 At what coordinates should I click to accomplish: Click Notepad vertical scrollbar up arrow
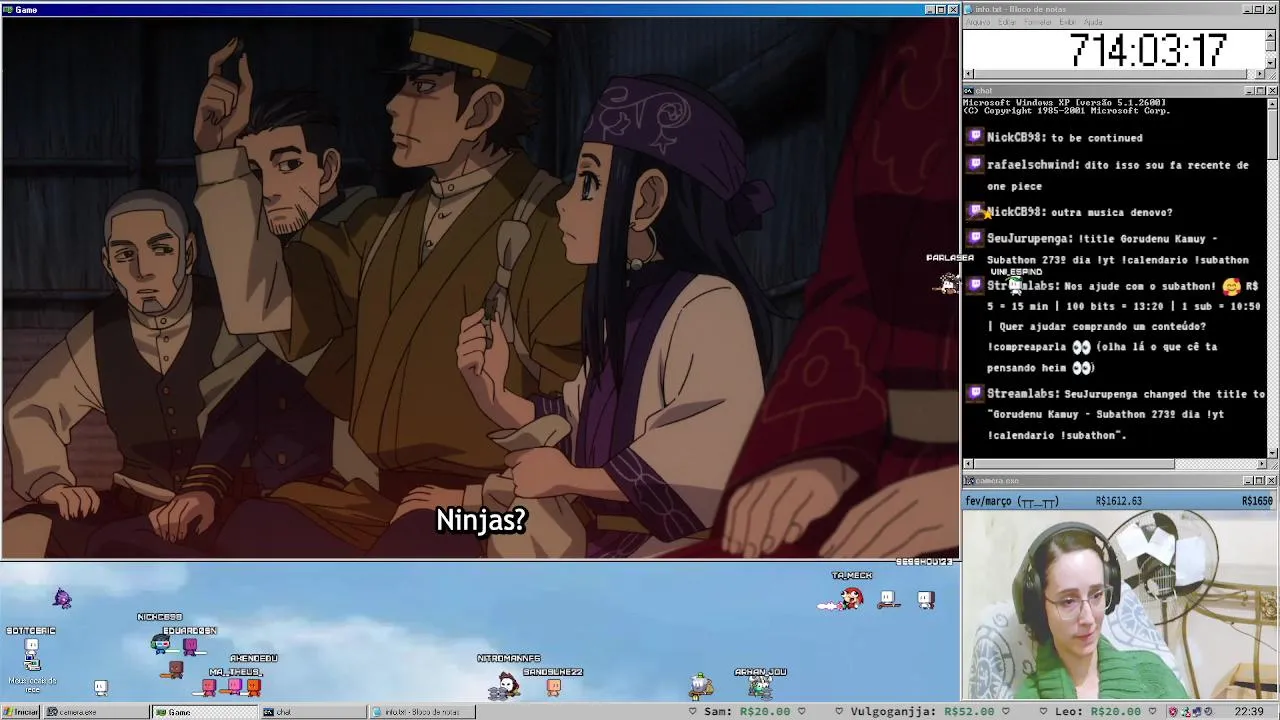pyautogui.click(x=1271, y=36)
